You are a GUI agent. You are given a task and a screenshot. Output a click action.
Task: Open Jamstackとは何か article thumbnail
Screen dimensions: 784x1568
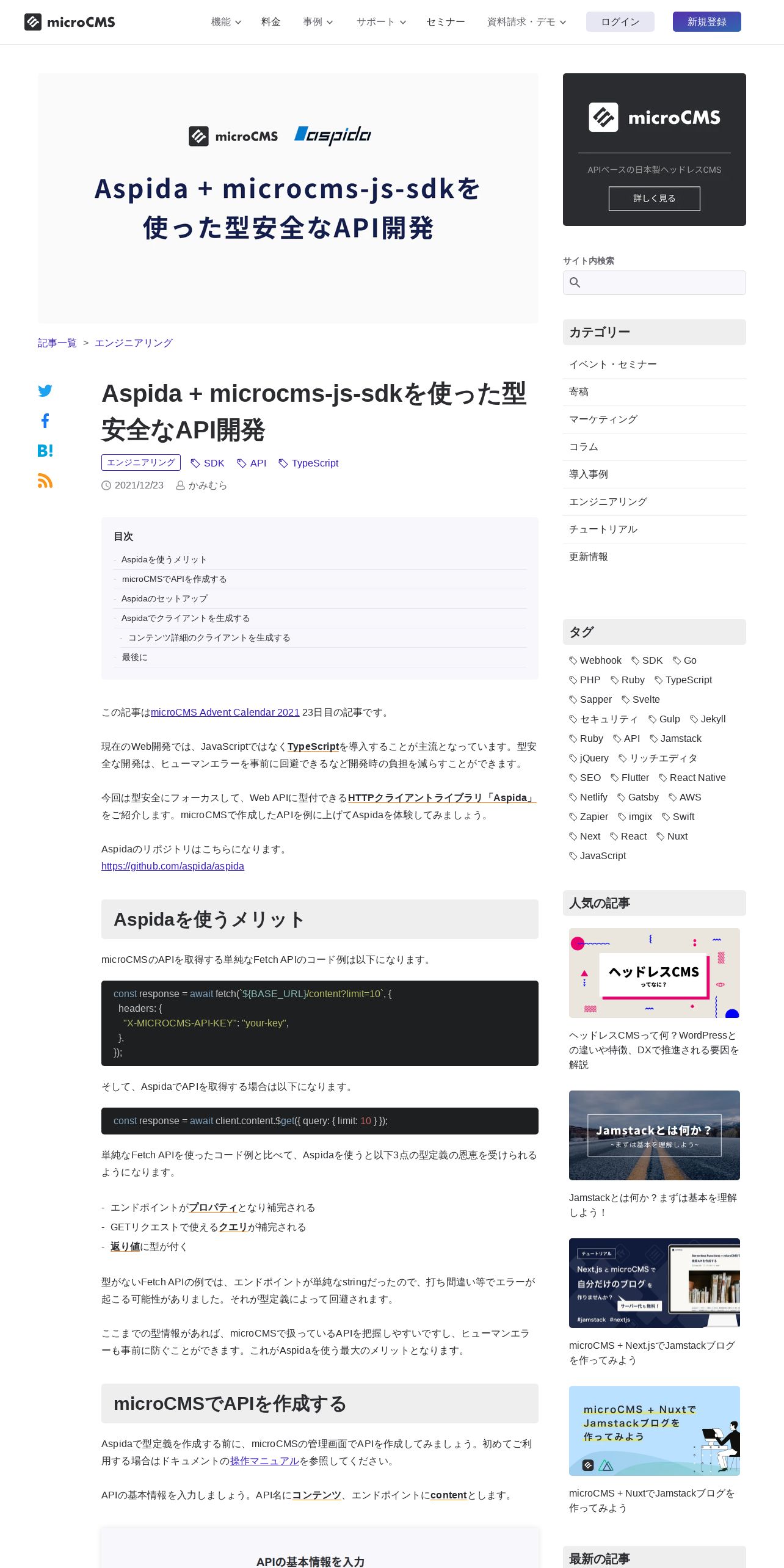click(655, 1136)
